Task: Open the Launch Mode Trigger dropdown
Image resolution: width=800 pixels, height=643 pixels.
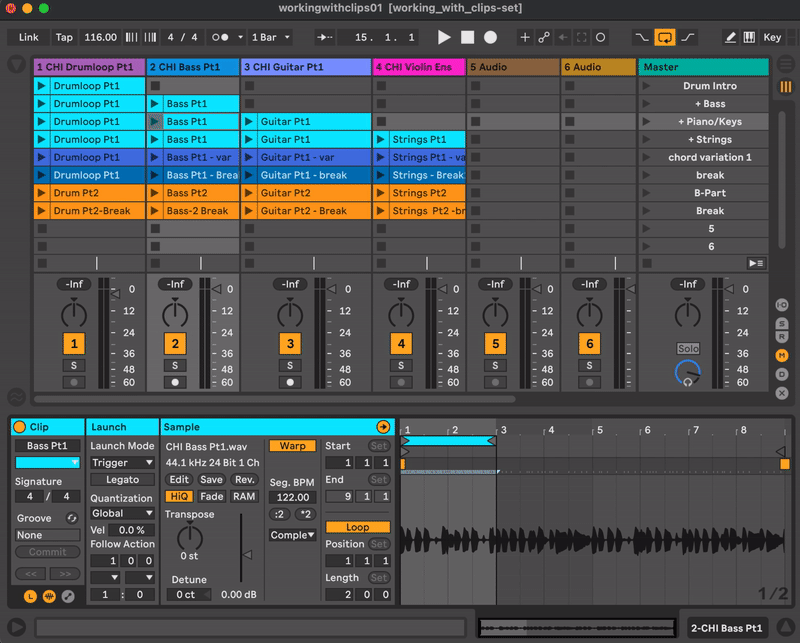Action: click(122, 463)
